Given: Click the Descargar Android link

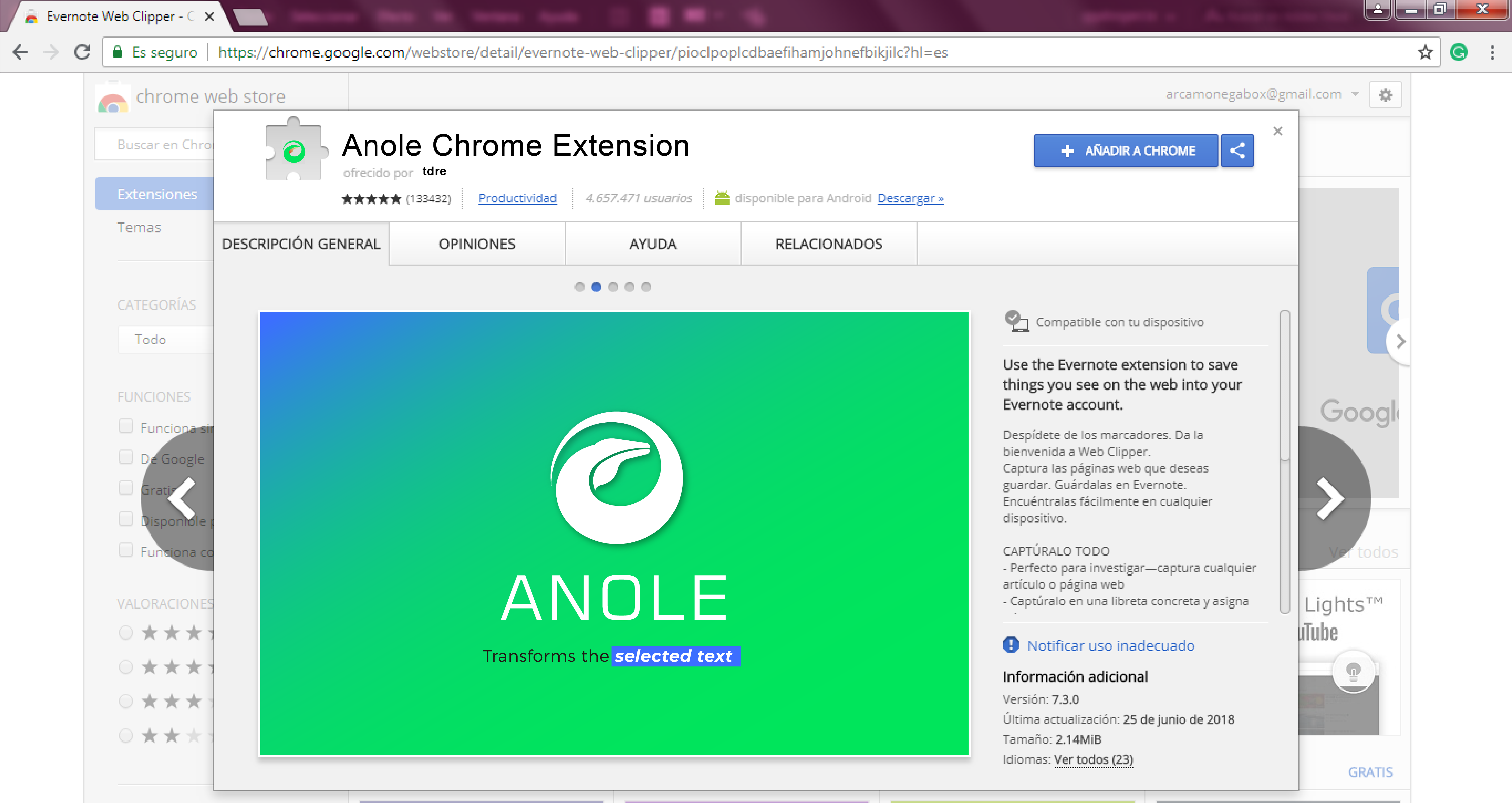Looking at the screenshot, I should (910, 198).
